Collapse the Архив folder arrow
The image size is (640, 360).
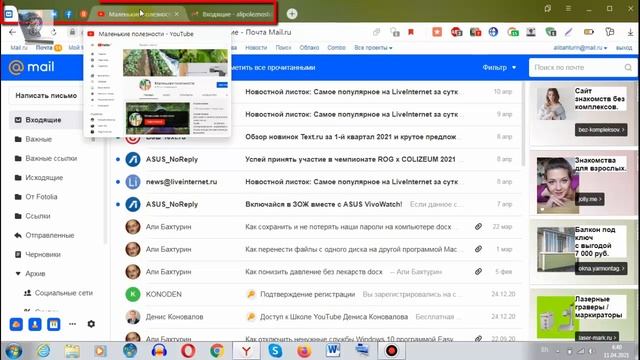(18, 273)
